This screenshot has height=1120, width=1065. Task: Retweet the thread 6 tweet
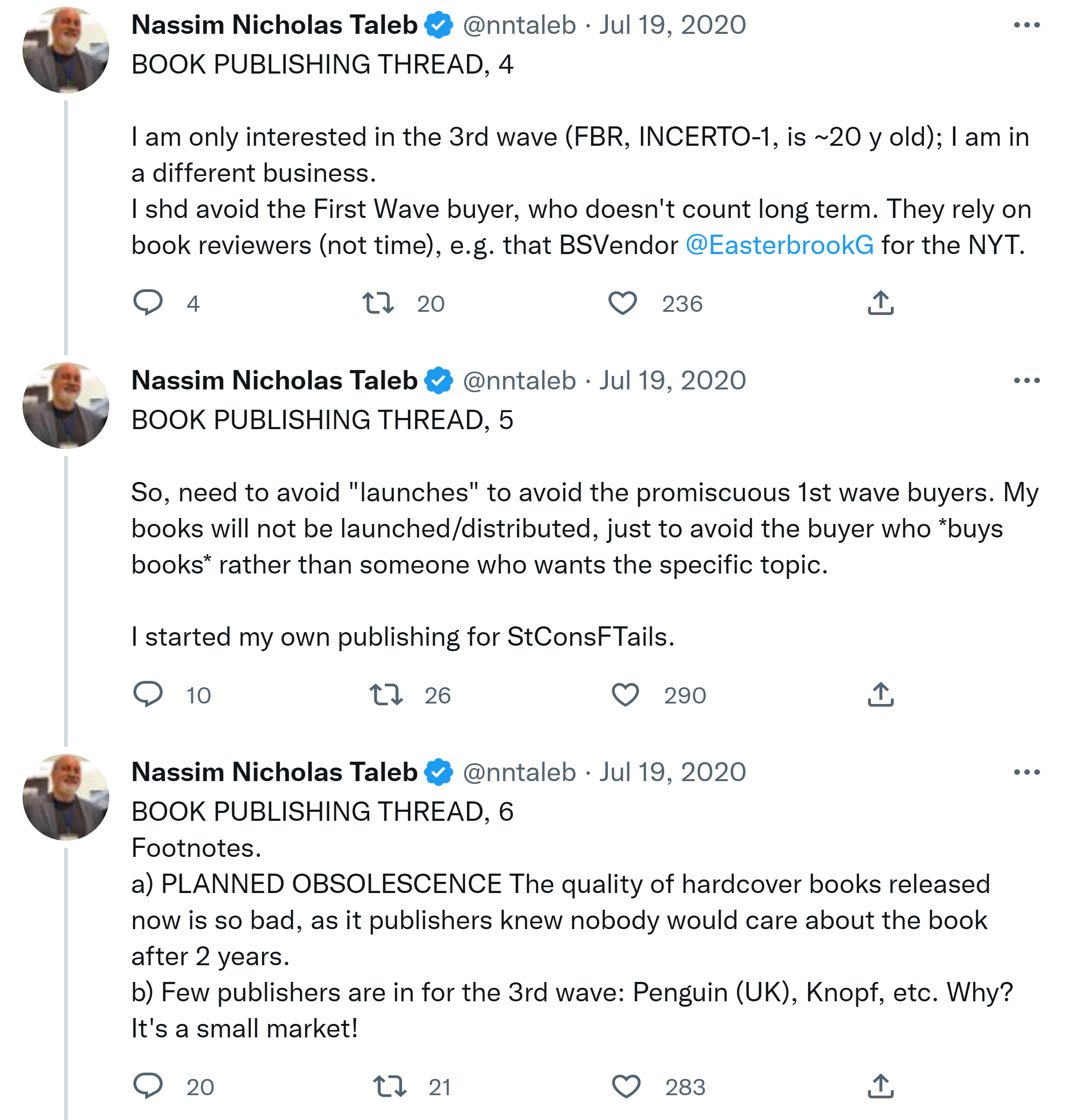pyautogui.click(x=389, y=1087)
